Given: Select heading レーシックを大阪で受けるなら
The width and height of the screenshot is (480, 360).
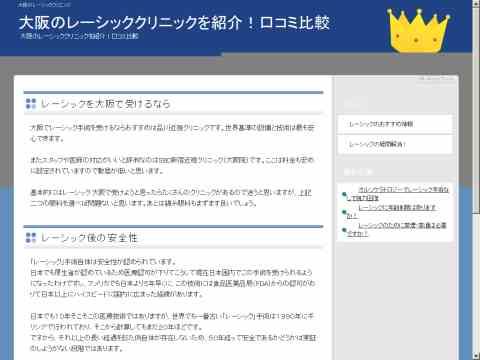Looking at the screenshot, I should [x=105, y=104].
